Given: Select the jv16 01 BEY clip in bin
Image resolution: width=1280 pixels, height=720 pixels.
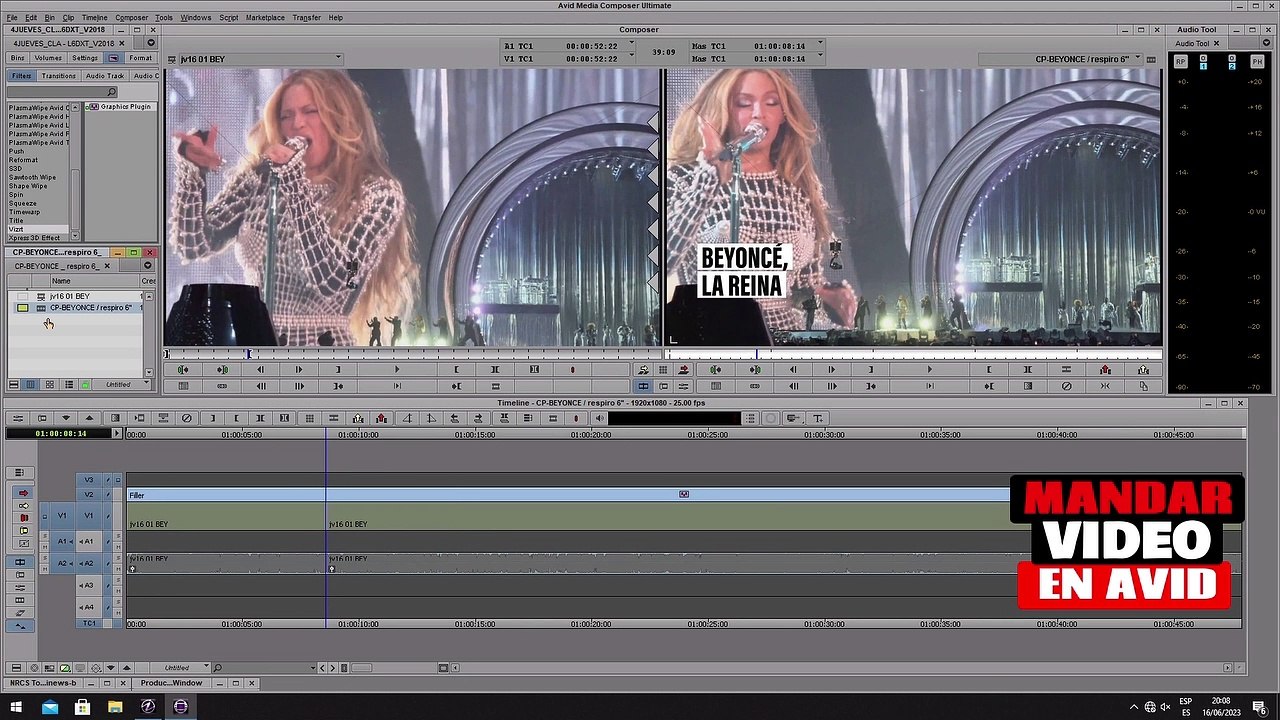Looking at the screenshot, I should coord(70,296).
